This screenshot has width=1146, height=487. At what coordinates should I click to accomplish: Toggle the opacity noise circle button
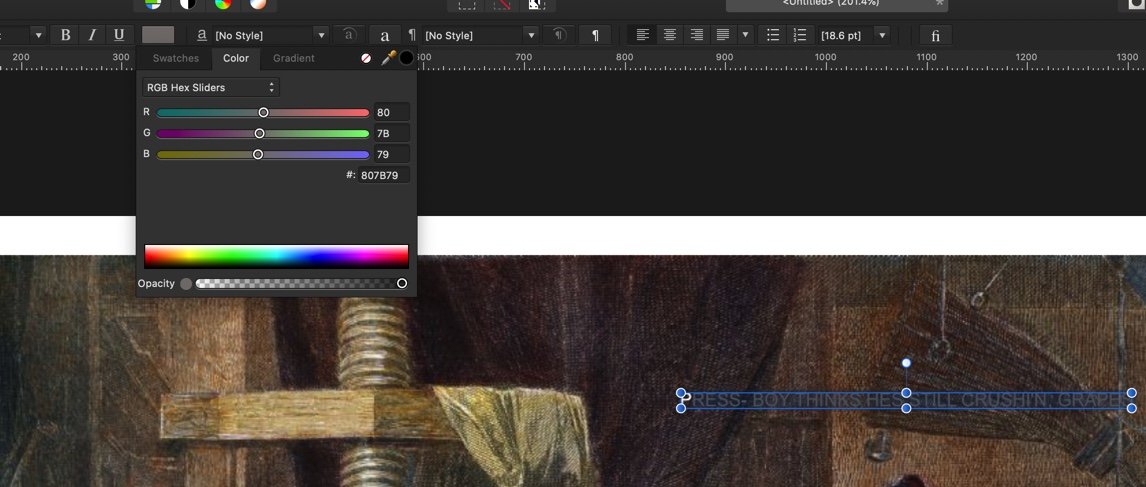click(186, 284)
